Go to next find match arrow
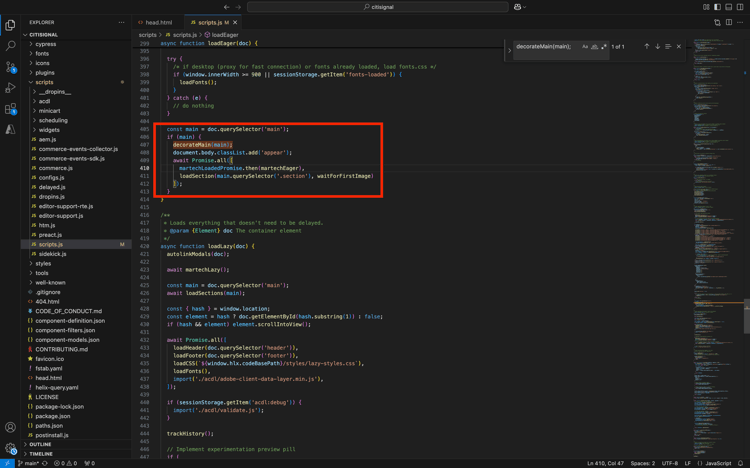Screen dimensions: 750x468 657,46
